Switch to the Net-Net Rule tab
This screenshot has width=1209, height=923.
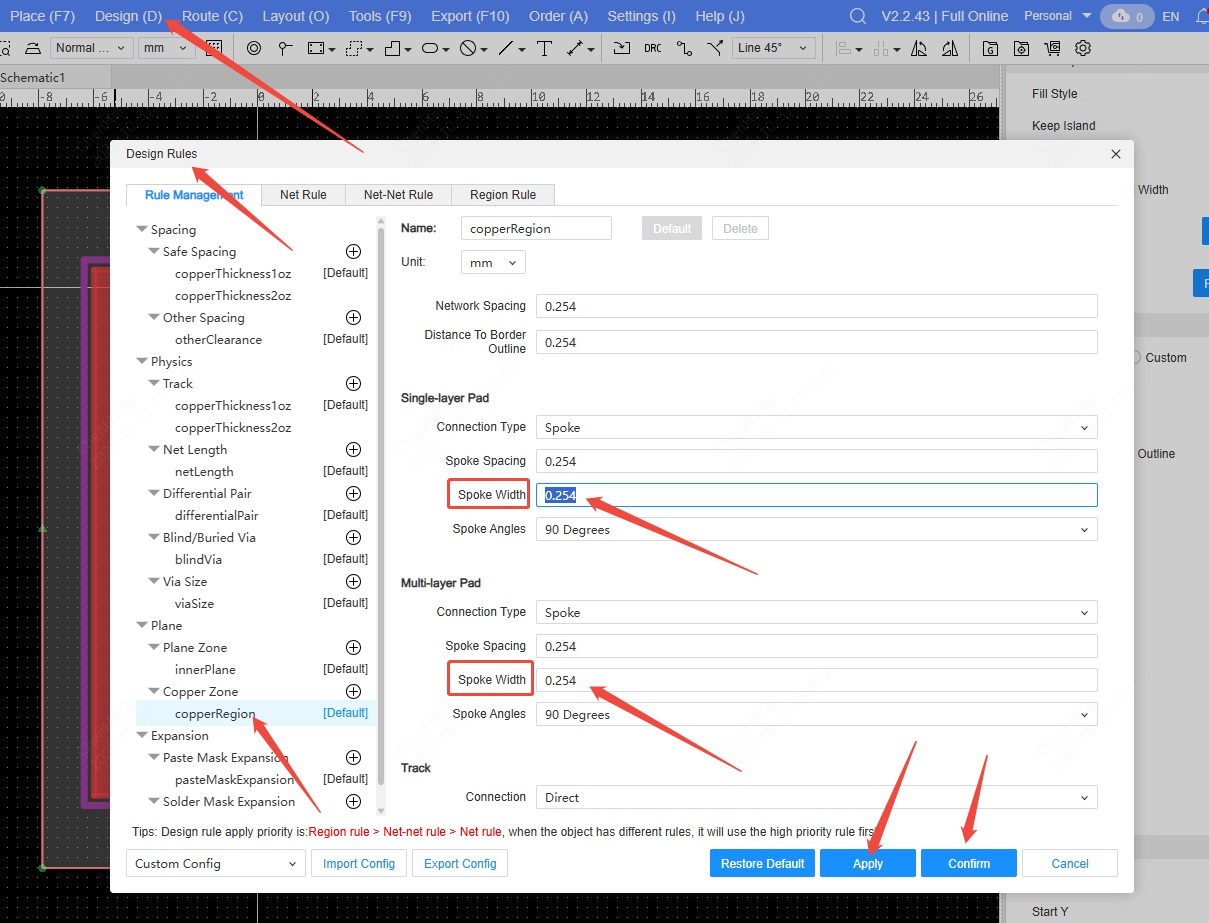click(398, 195)
